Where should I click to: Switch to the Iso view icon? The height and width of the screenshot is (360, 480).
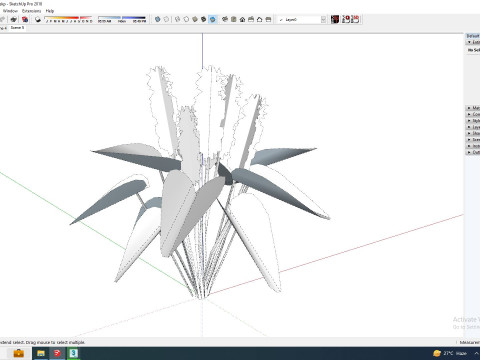click(x=225, y=19)
